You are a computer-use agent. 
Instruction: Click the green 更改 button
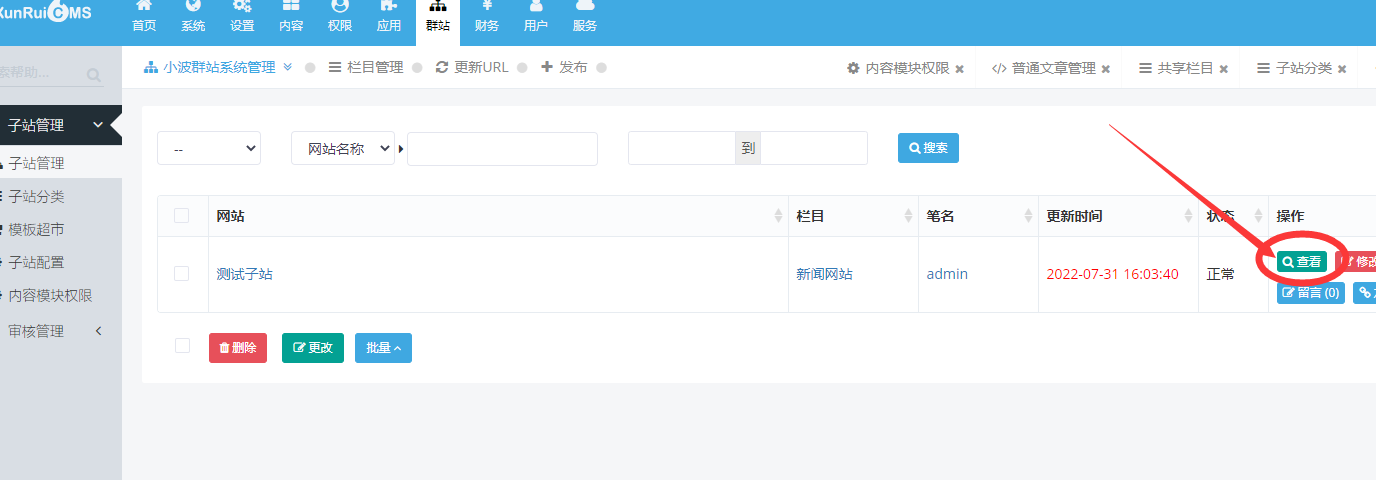(x=313, y=348)
